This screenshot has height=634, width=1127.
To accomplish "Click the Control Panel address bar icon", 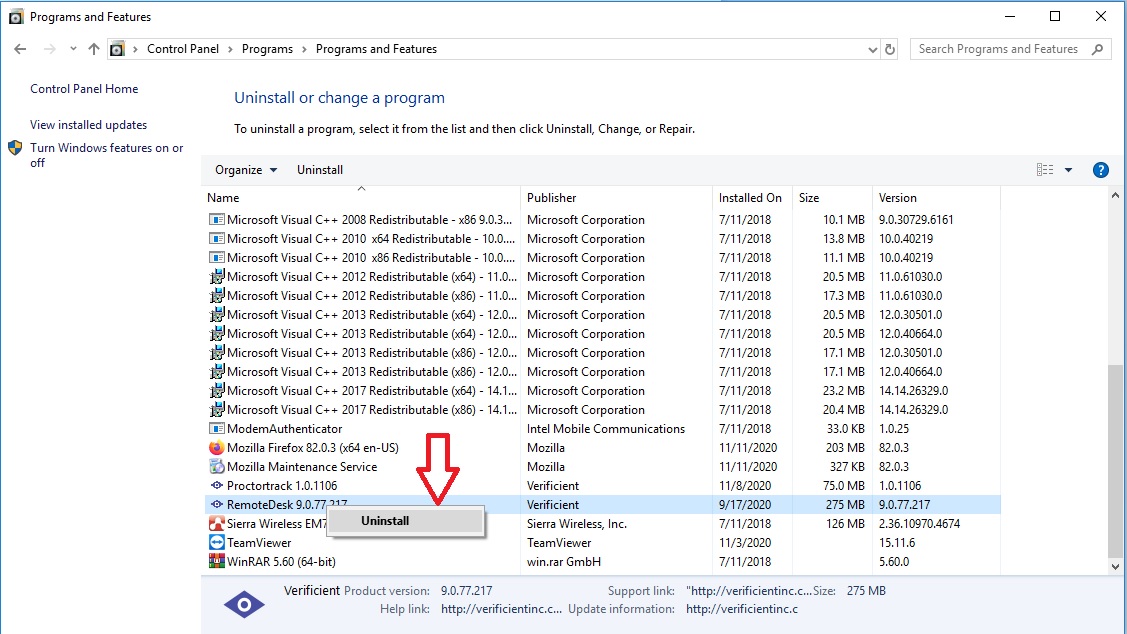I will (117, 49).
